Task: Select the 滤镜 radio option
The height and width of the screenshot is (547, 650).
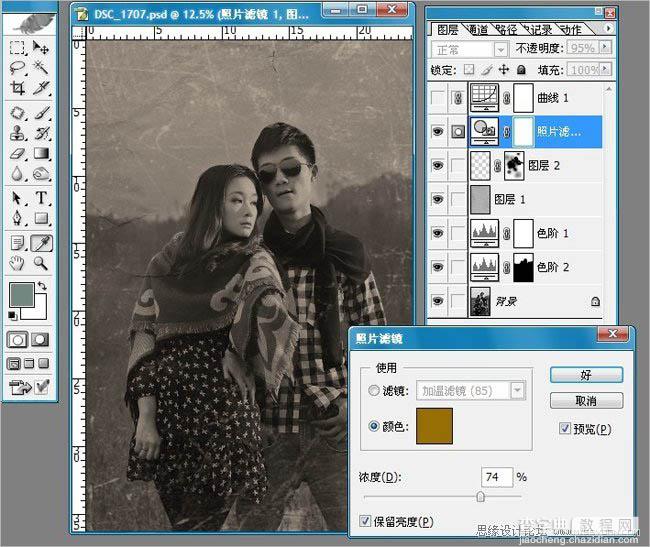Action: click(x=374, y=390)
